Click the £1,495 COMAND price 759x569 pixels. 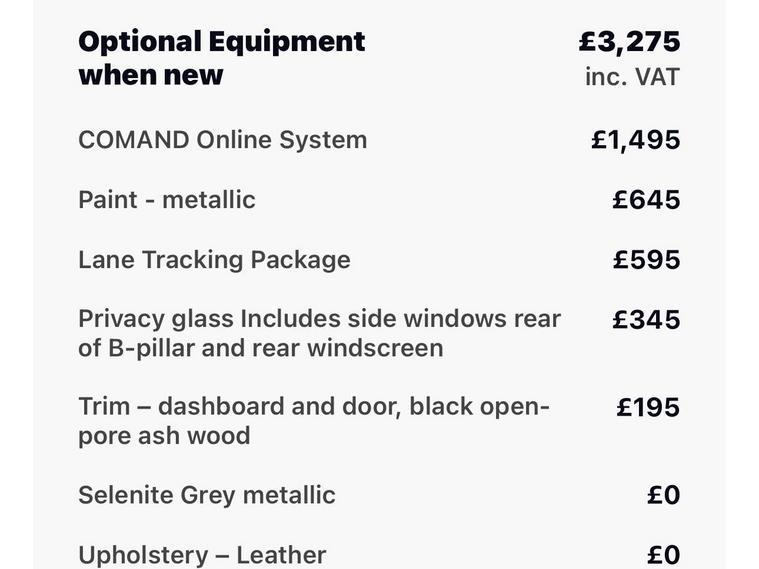[x=635, y=140]
